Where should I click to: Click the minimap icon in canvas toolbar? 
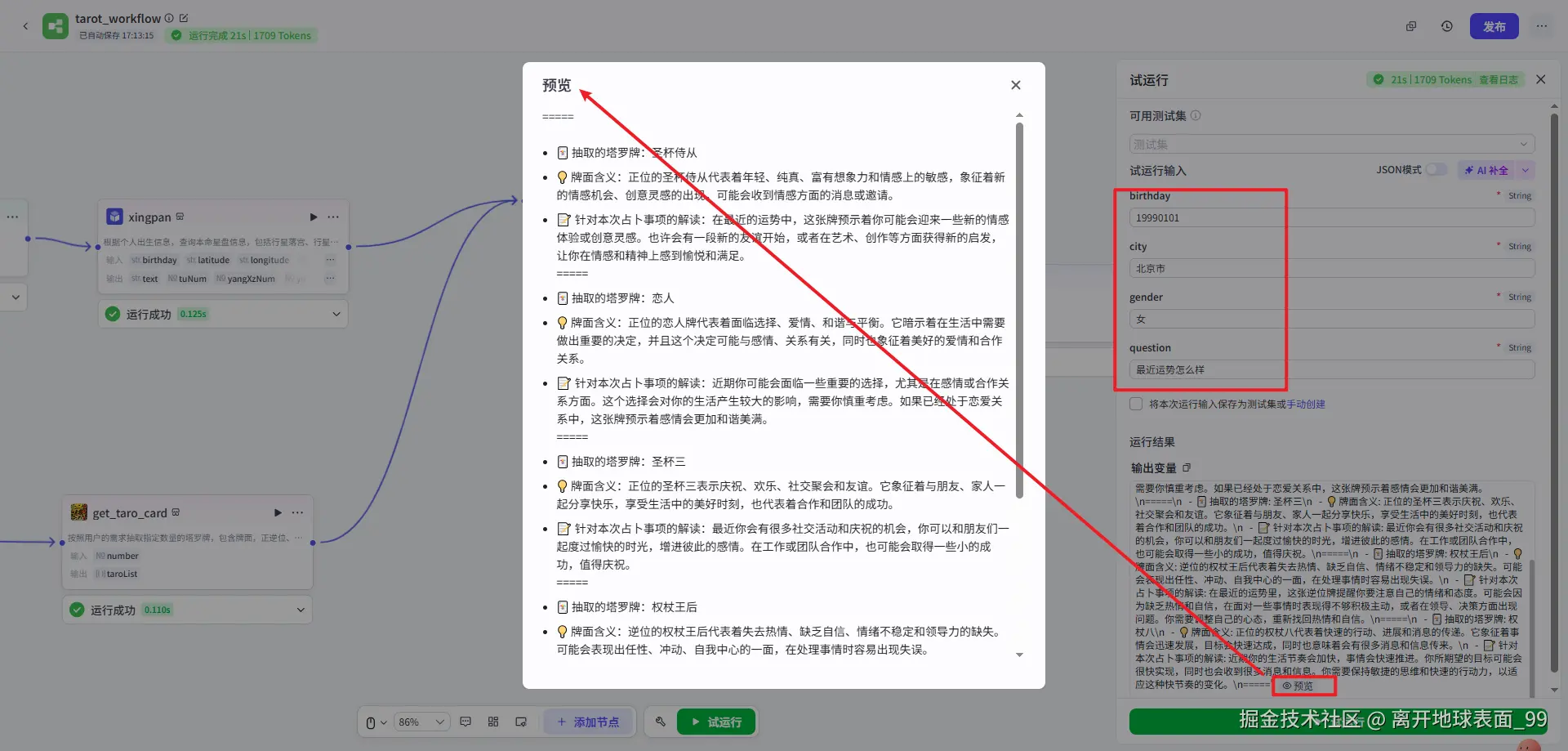(x=521, y=722)
